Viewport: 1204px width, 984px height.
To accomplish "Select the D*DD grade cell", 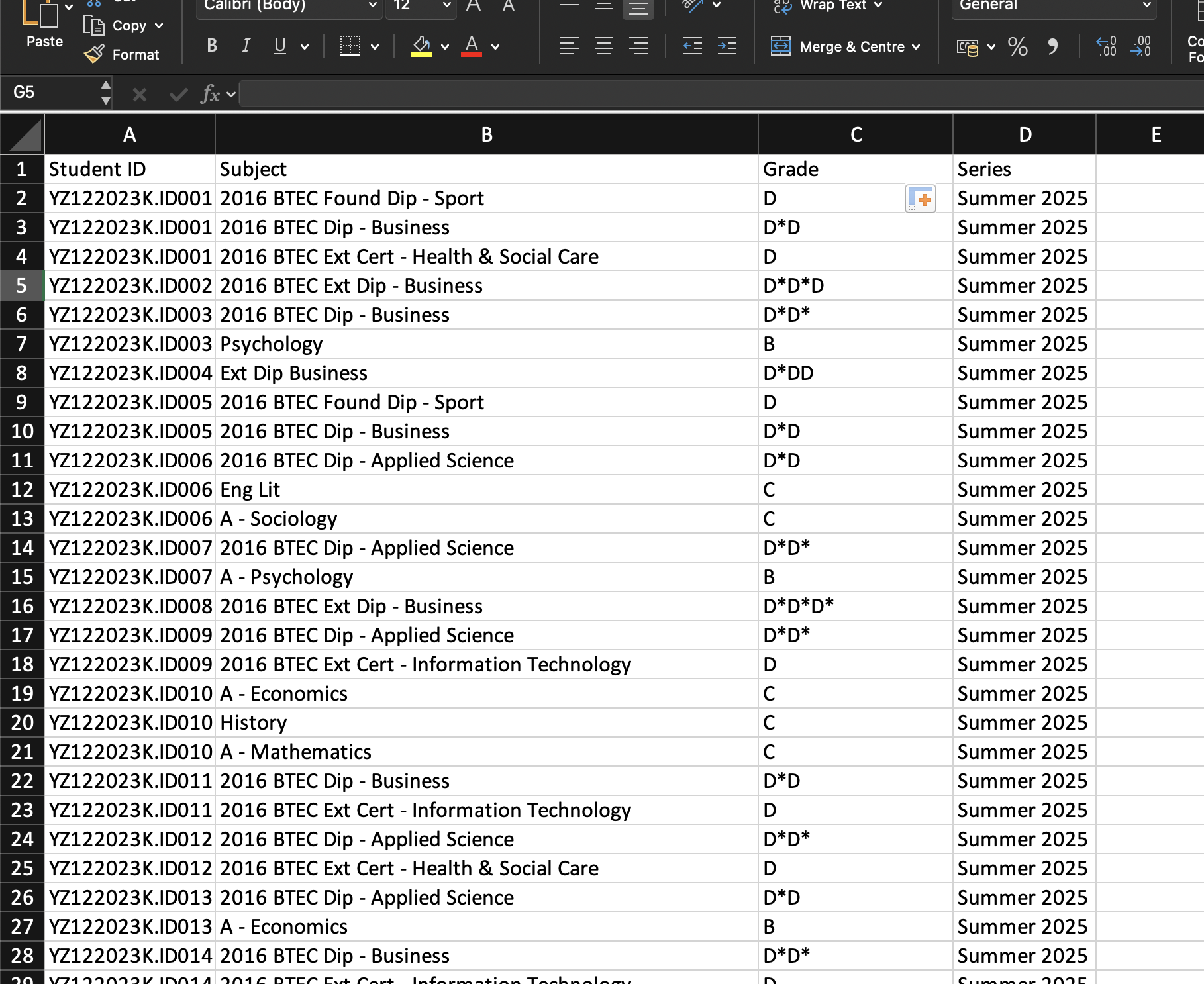I will [x=856, y=373].
